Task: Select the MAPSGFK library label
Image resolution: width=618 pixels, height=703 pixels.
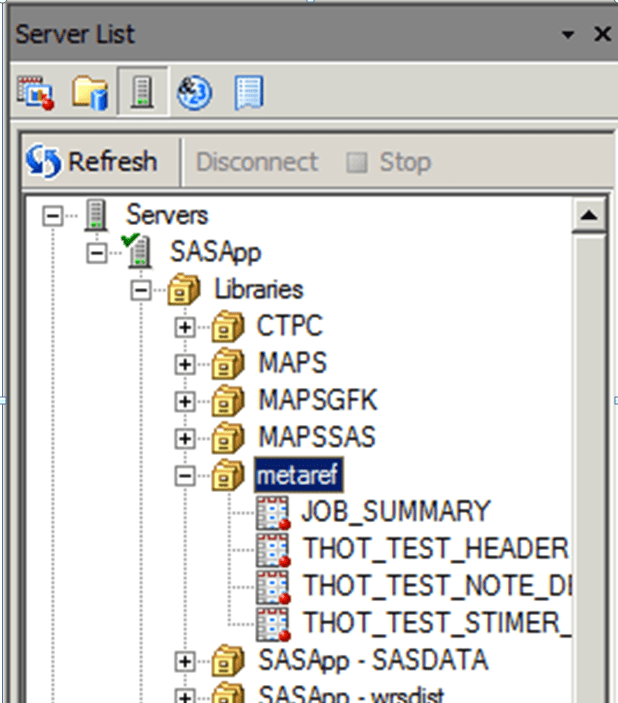Action: 318,400
